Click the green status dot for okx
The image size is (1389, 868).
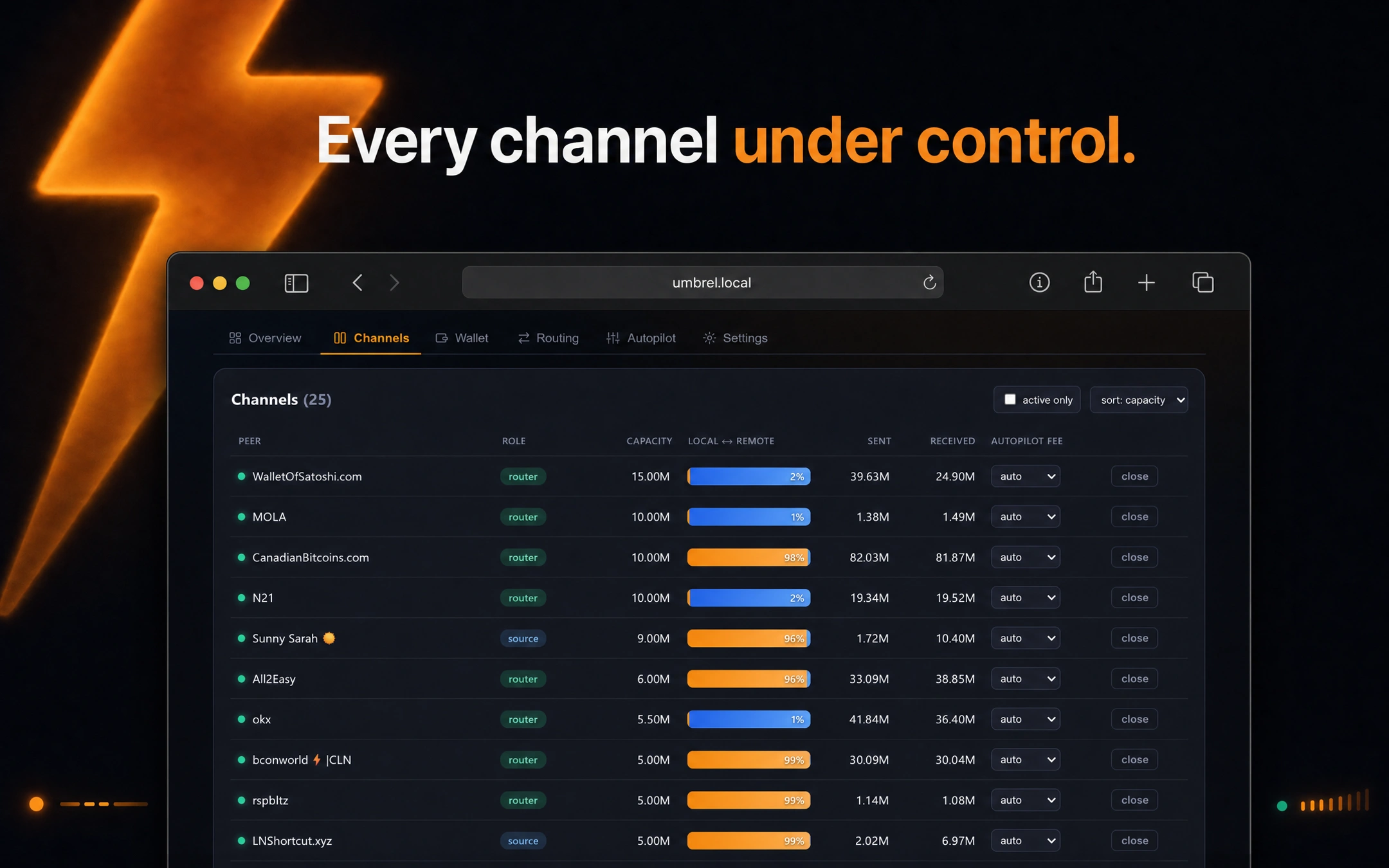[x=241, y=719]
